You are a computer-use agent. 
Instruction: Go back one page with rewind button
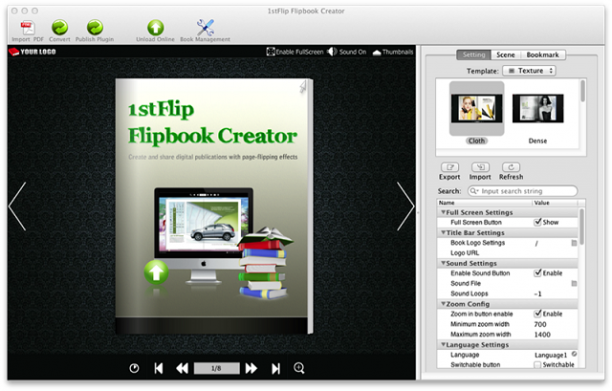pos(182,368)
